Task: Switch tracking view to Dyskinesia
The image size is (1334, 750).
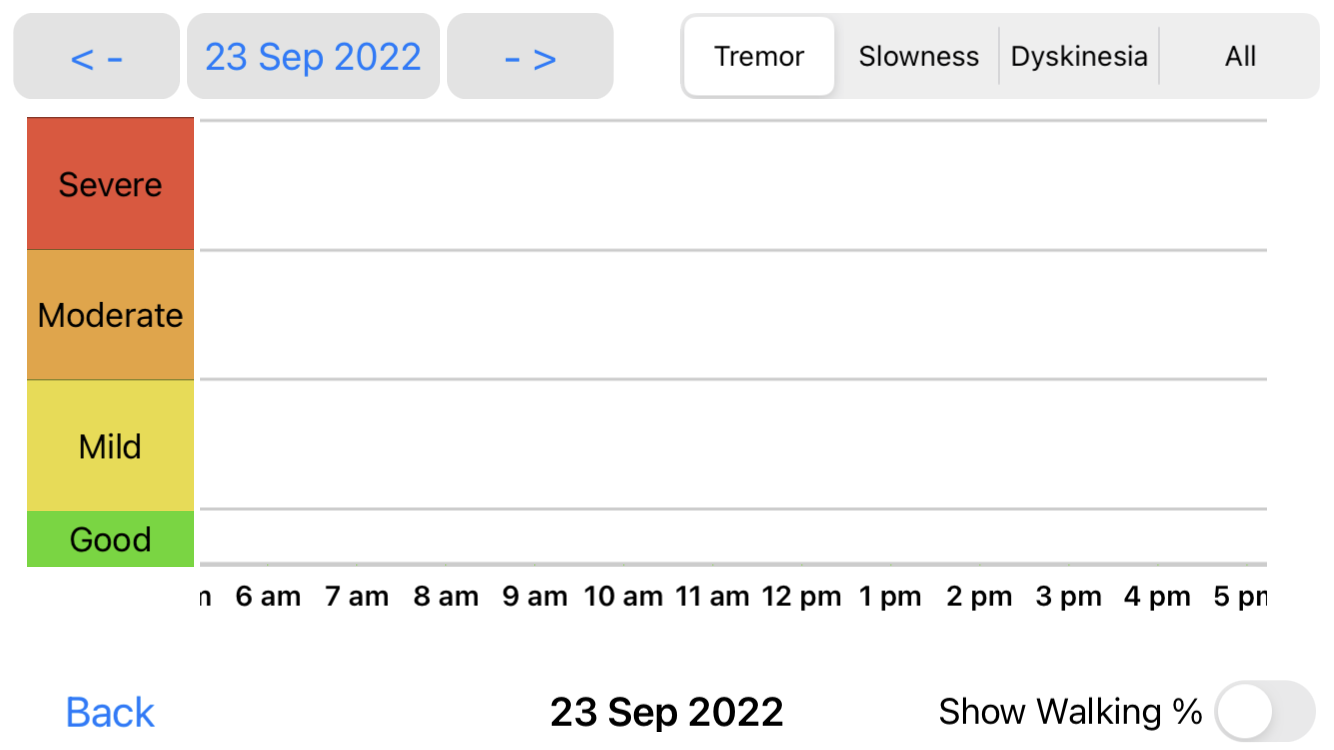Action: (x=1079, y=56)
